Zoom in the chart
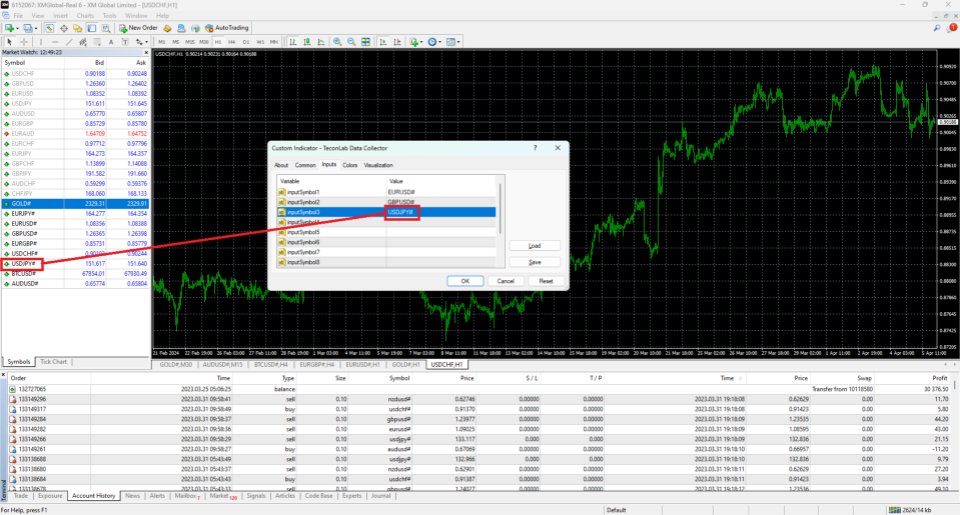This screenshot has height=515, width=960. tap(337, 42)
